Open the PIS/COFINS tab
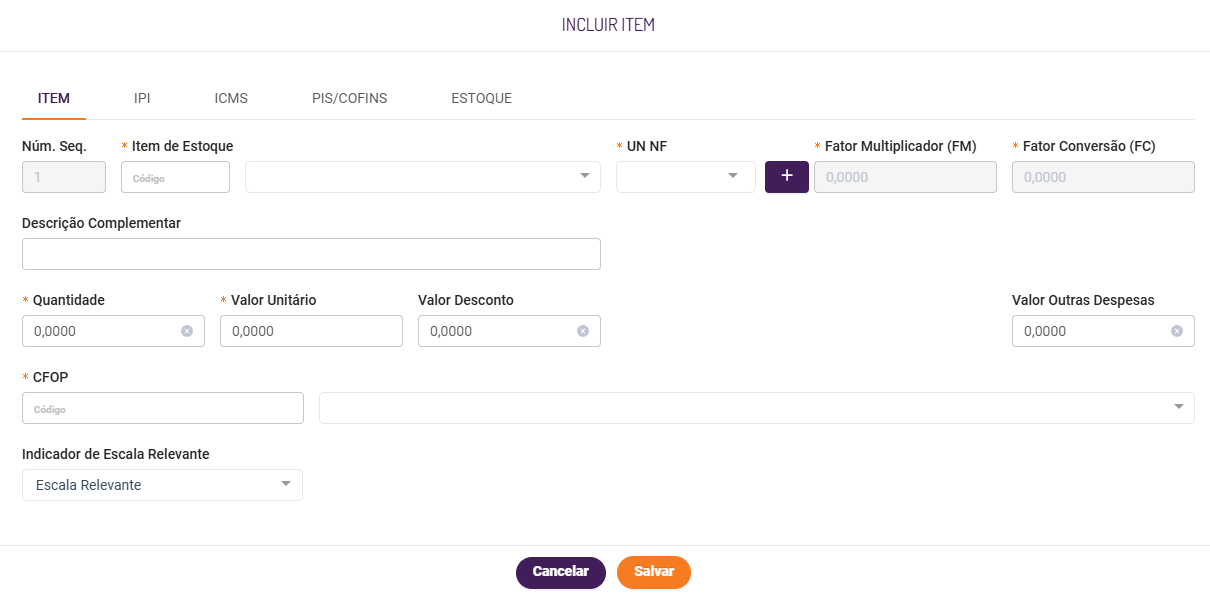This screenshot has height=598, width=1210. click(349, 98)
